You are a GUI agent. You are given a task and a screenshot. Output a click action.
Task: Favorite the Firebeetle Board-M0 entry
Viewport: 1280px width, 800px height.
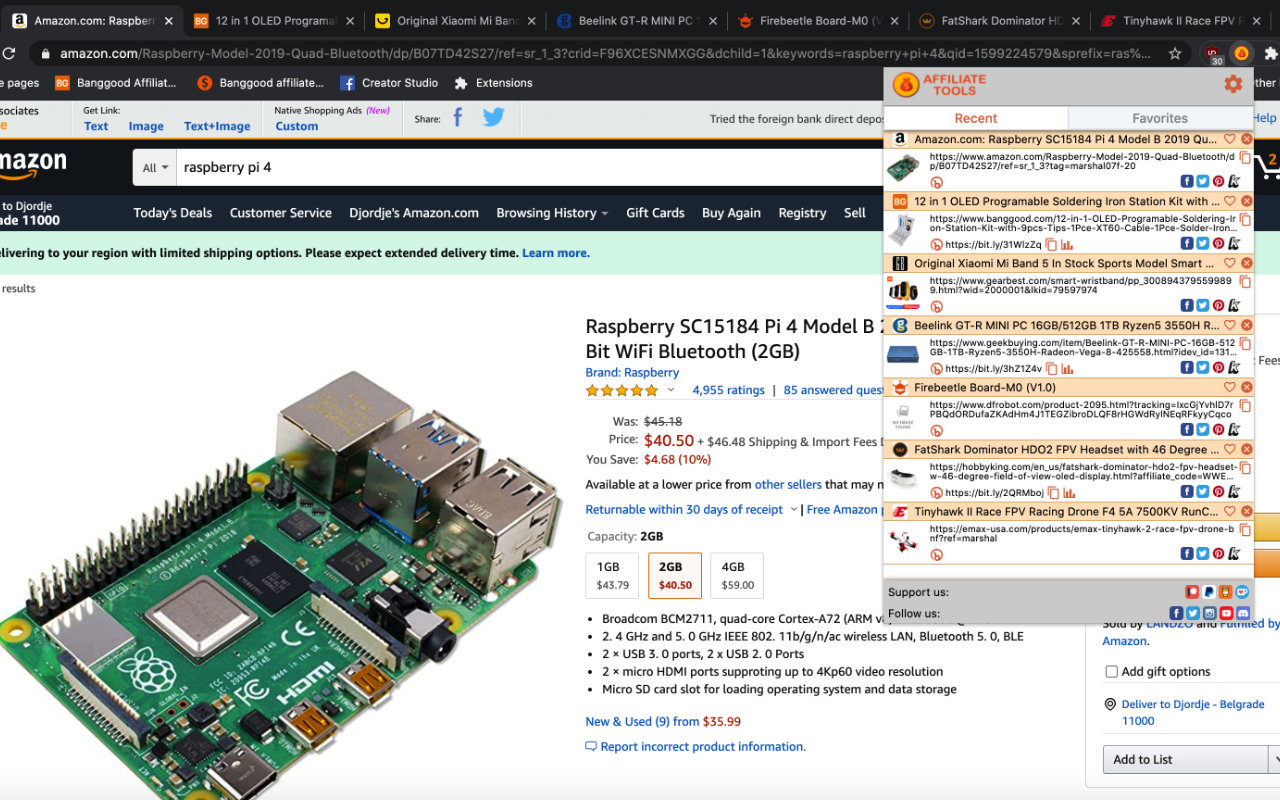point(1230,387)
